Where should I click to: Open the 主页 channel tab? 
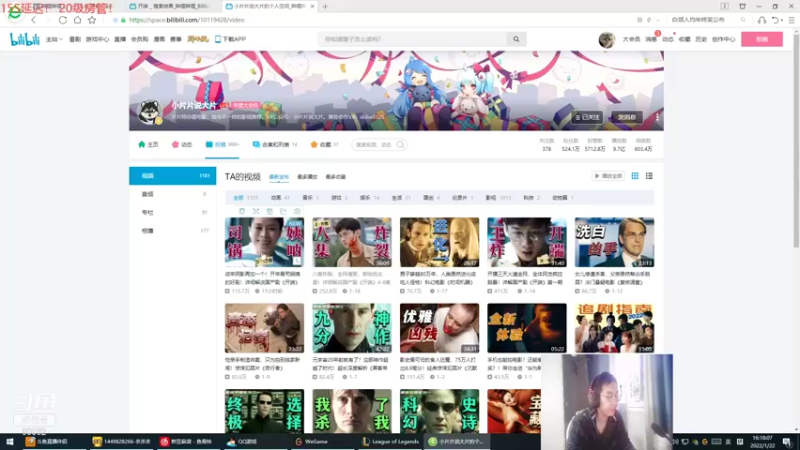[x=148, y=145]
